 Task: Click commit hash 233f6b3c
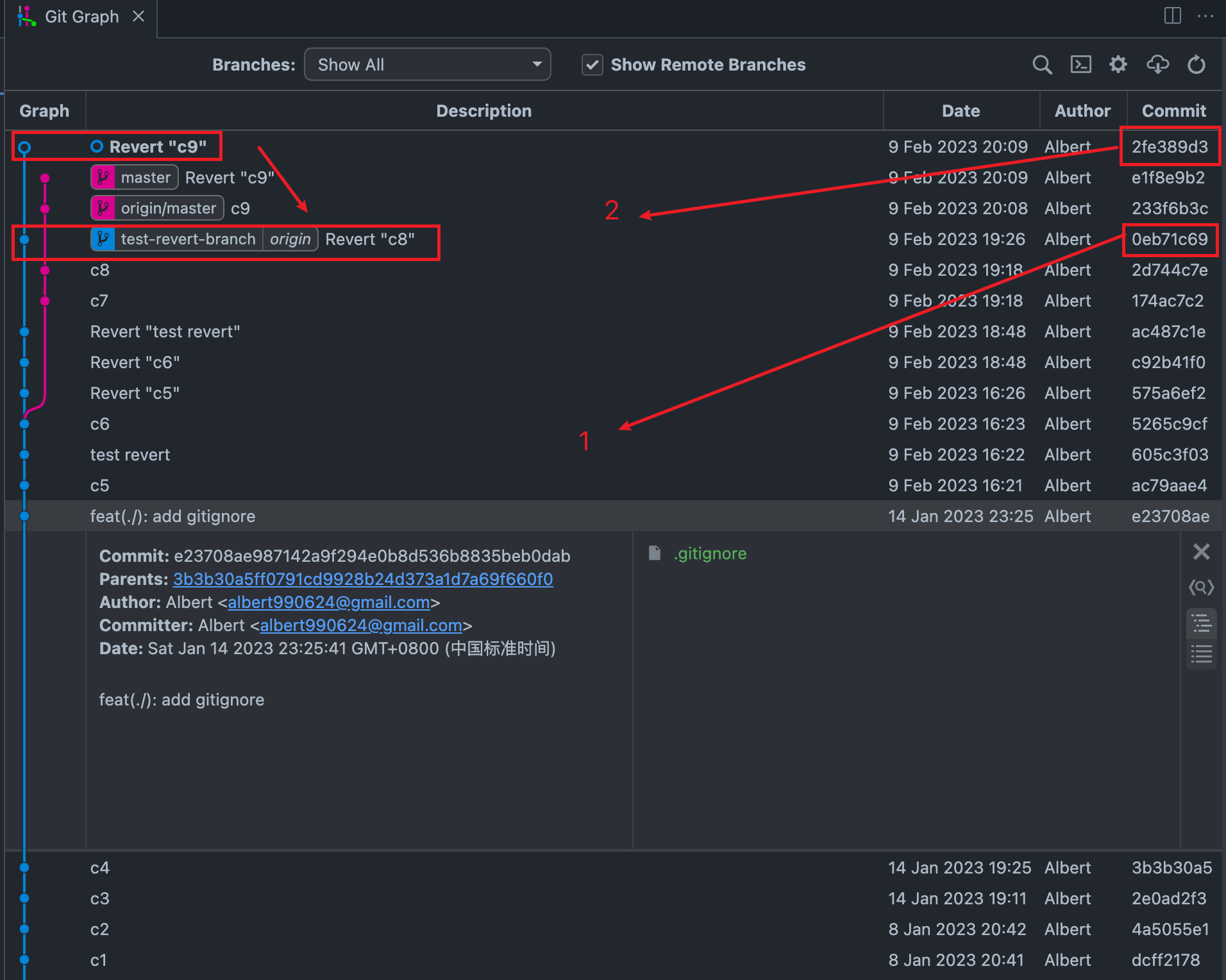(x=1170, y=208)
